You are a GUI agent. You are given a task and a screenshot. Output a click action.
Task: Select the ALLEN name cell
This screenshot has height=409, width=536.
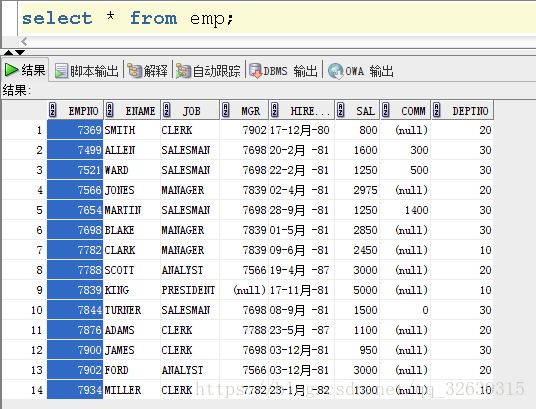click(x=132, y=150)
